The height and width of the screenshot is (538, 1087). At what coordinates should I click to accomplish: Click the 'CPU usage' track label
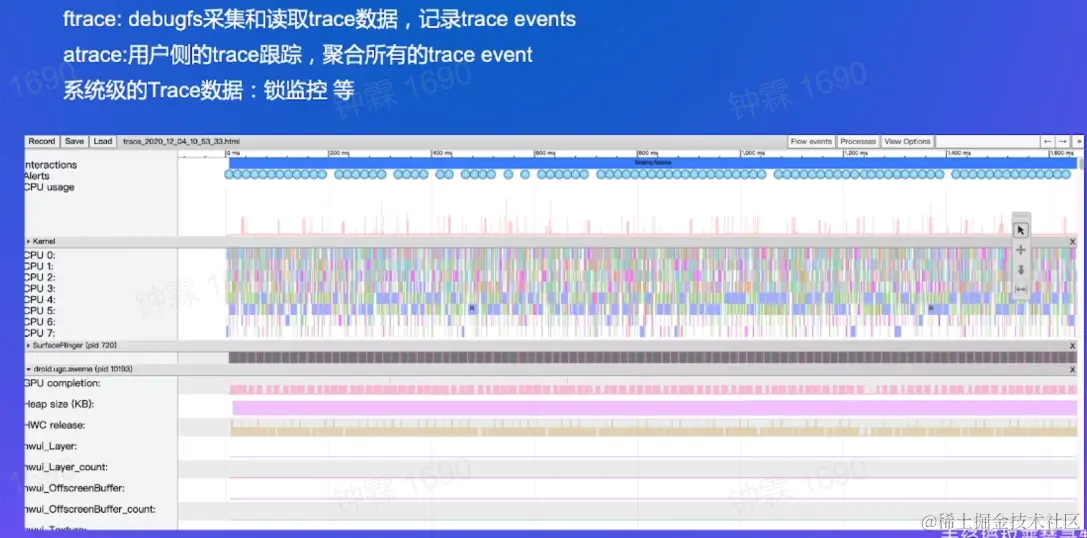coord(49,187)
